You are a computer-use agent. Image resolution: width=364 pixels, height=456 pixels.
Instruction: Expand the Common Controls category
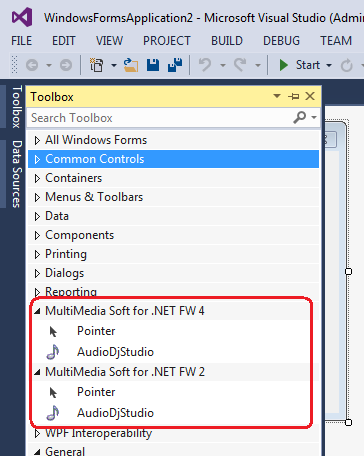(37, 159)
